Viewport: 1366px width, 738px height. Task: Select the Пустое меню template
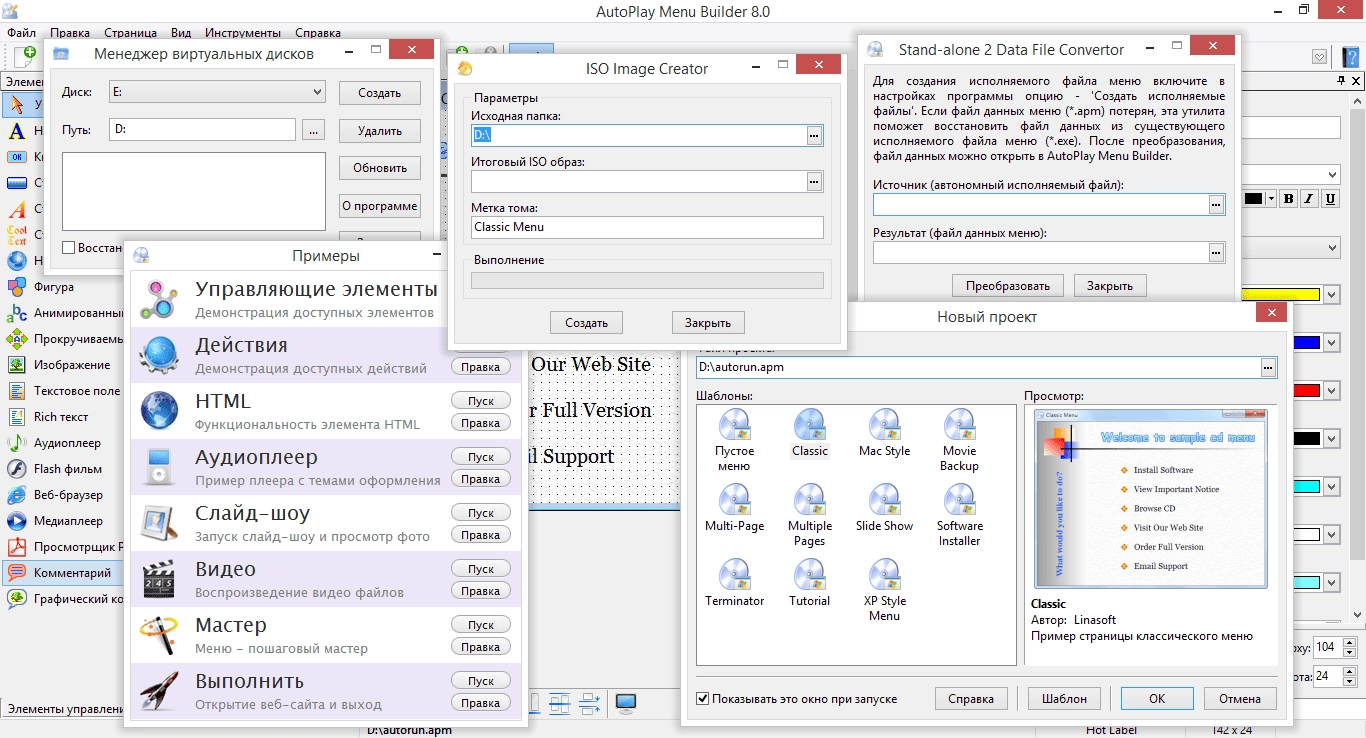[x=734, y=440]
